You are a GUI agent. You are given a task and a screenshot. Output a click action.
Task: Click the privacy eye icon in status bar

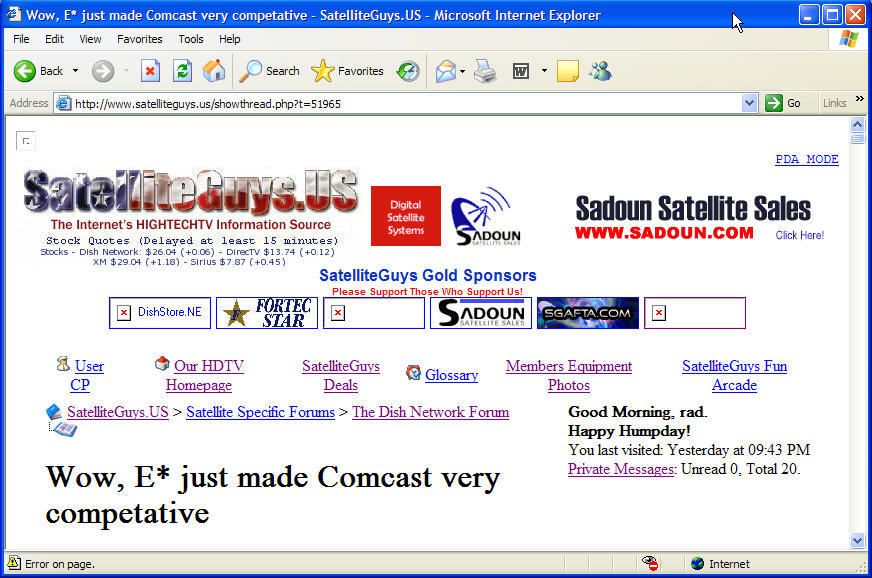(x=650, y=563)
